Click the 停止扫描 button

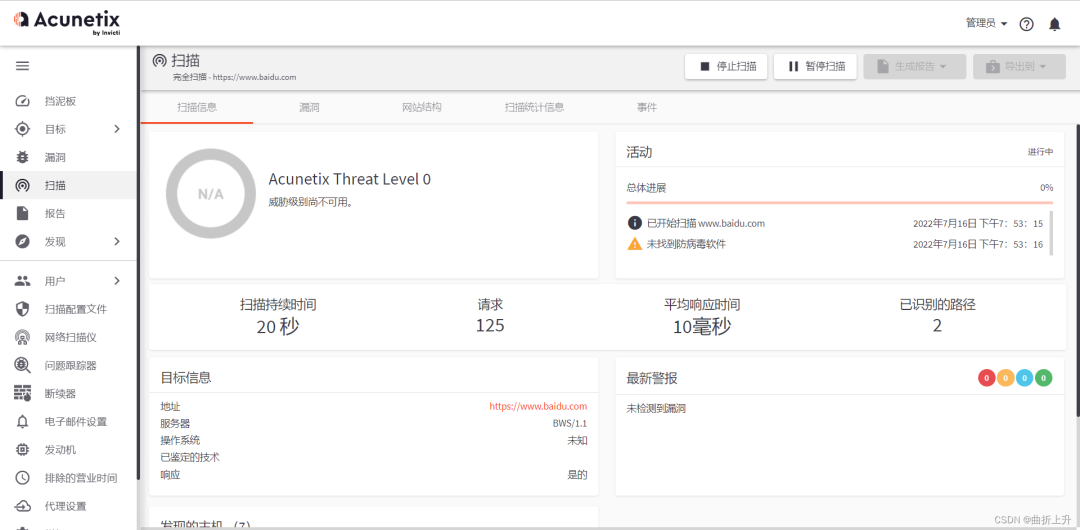tap(726, 66)
